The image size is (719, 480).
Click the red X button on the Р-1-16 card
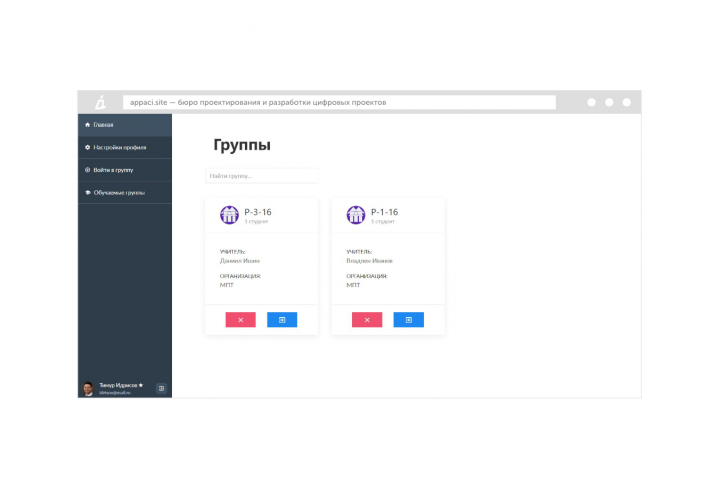pos(367,320)
